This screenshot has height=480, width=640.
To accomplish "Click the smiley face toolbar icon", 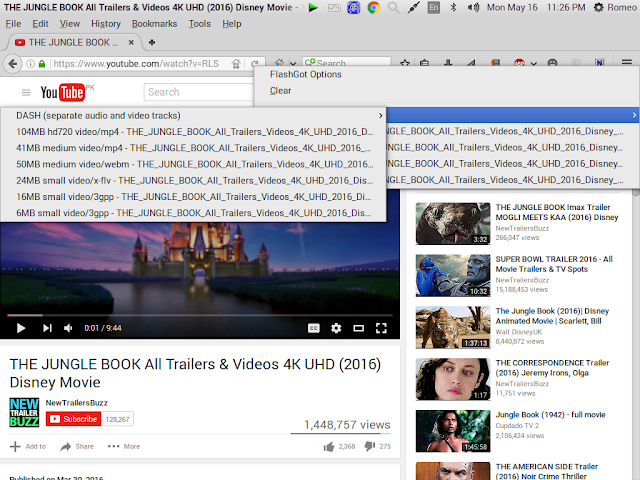I will [552, 63].
